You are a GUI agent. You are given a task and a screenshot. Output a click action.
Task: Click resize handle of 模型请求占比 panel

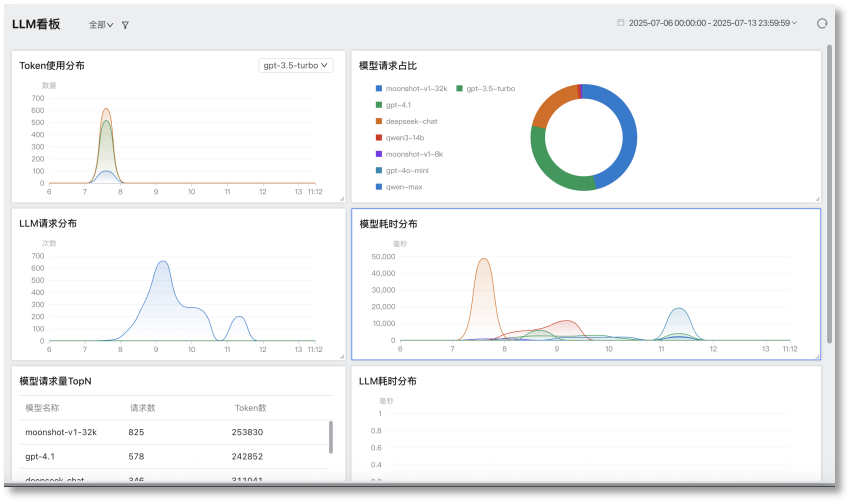coord(817,198)
